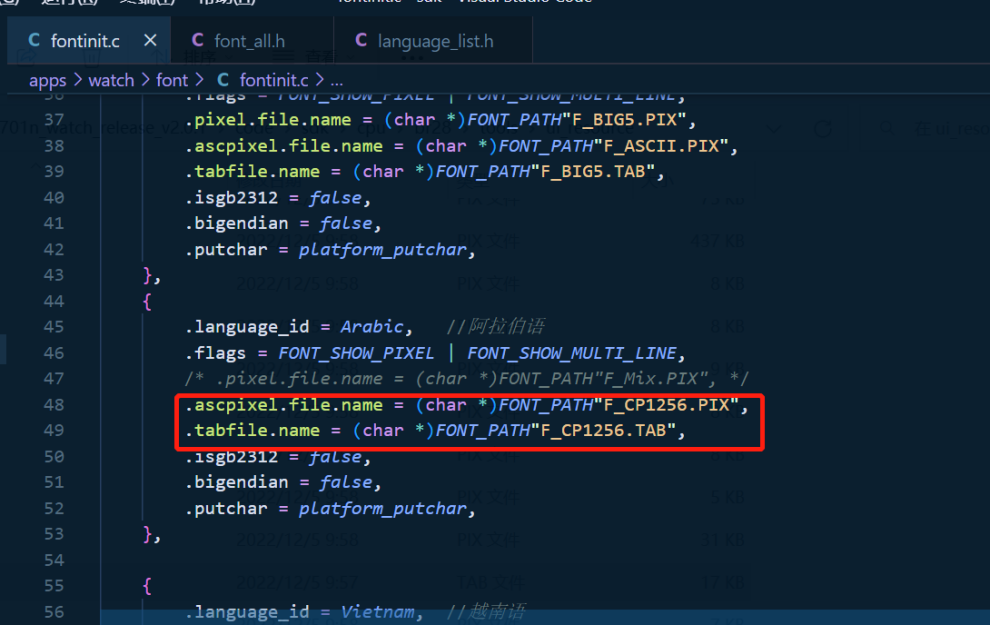The height and width of the screenshot is (625, 990).
Task: Close the fontinit.c tab
Action: 150,40
